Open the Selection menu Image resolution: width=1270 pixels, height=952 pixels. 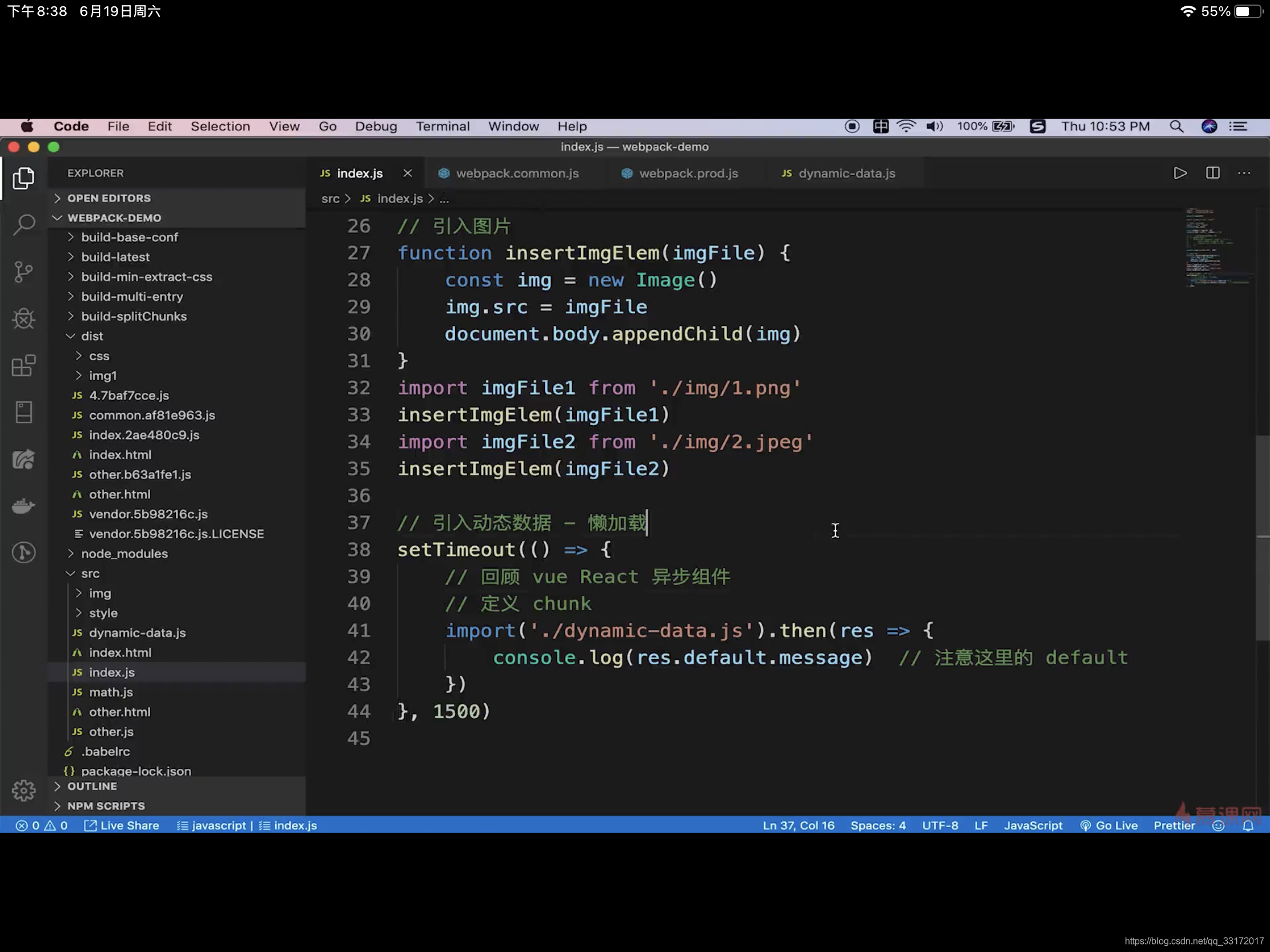tap(220, 126)
